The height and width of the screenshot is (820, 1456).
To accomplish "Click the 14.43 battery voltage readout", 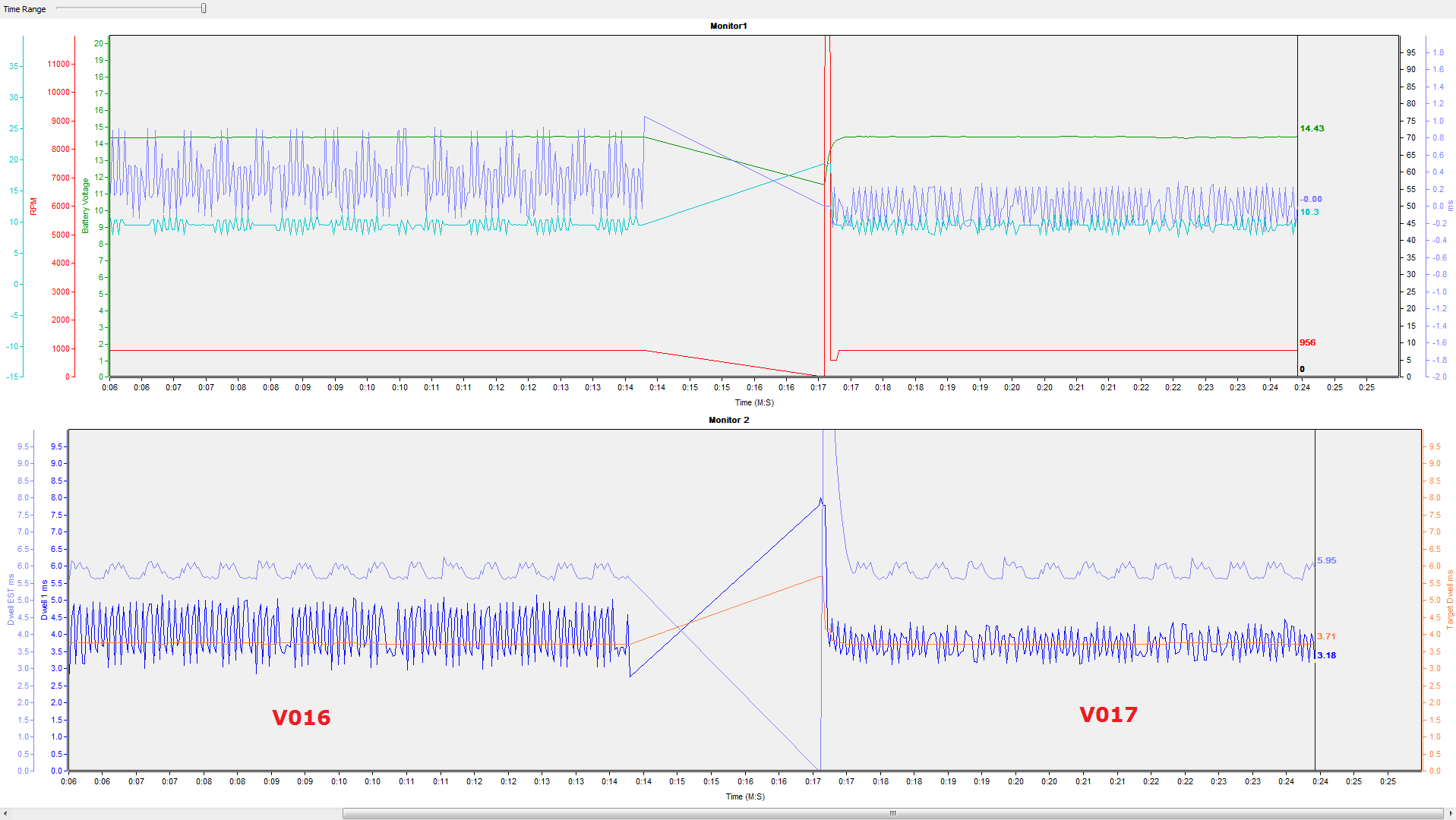I will click(x=1312, y=128).
